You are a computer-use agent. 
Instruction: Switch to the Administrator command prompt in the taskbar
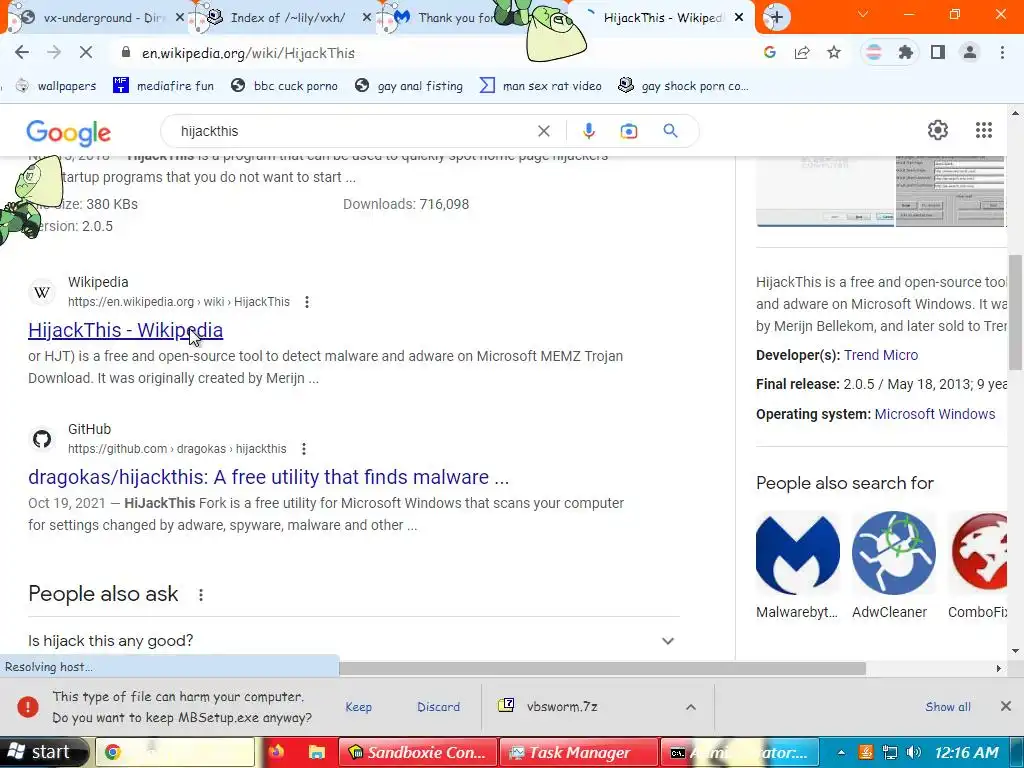[x=739, y=752]
